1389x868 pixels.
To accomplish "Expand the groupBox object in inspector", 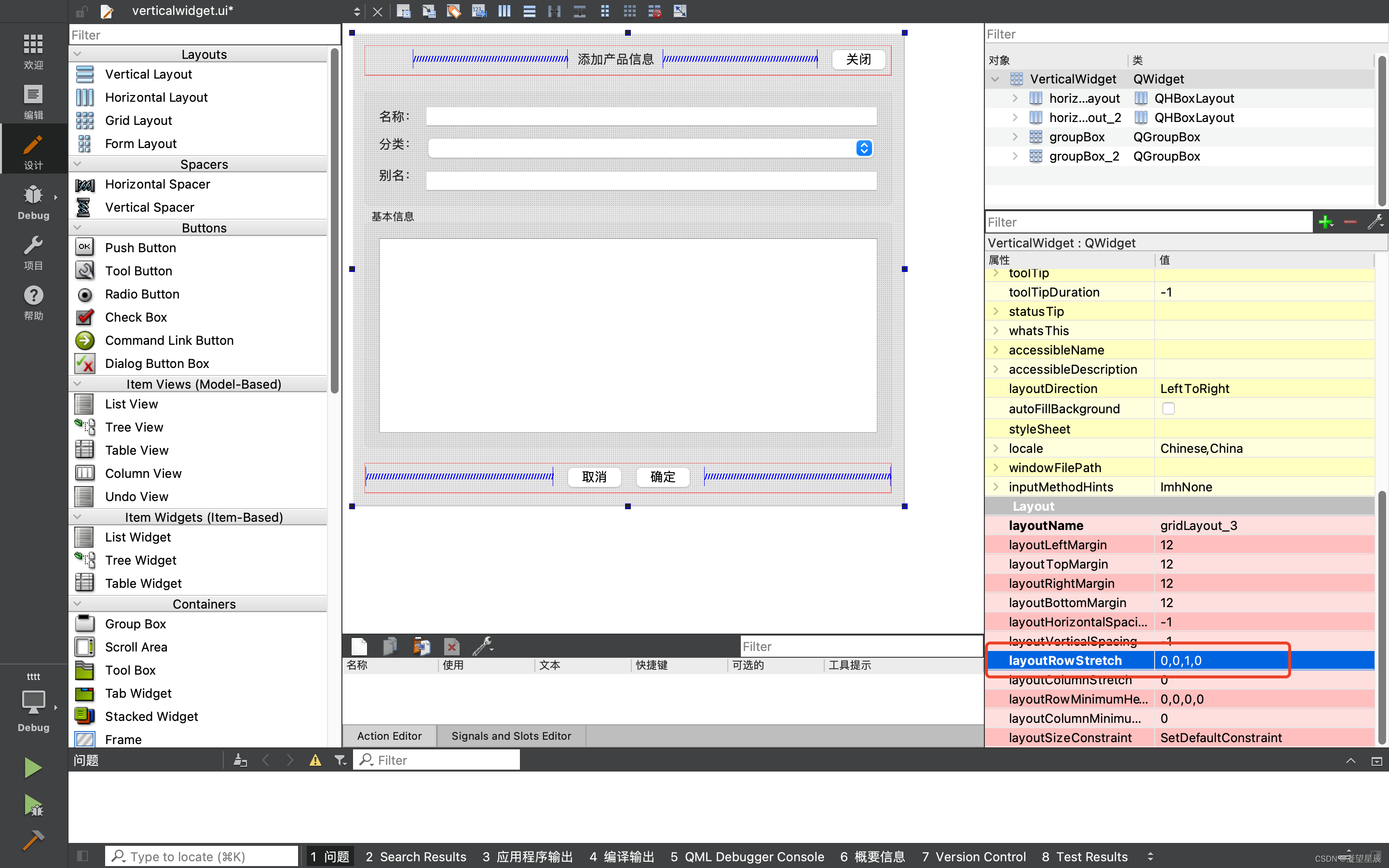I will click(1015, 136).
